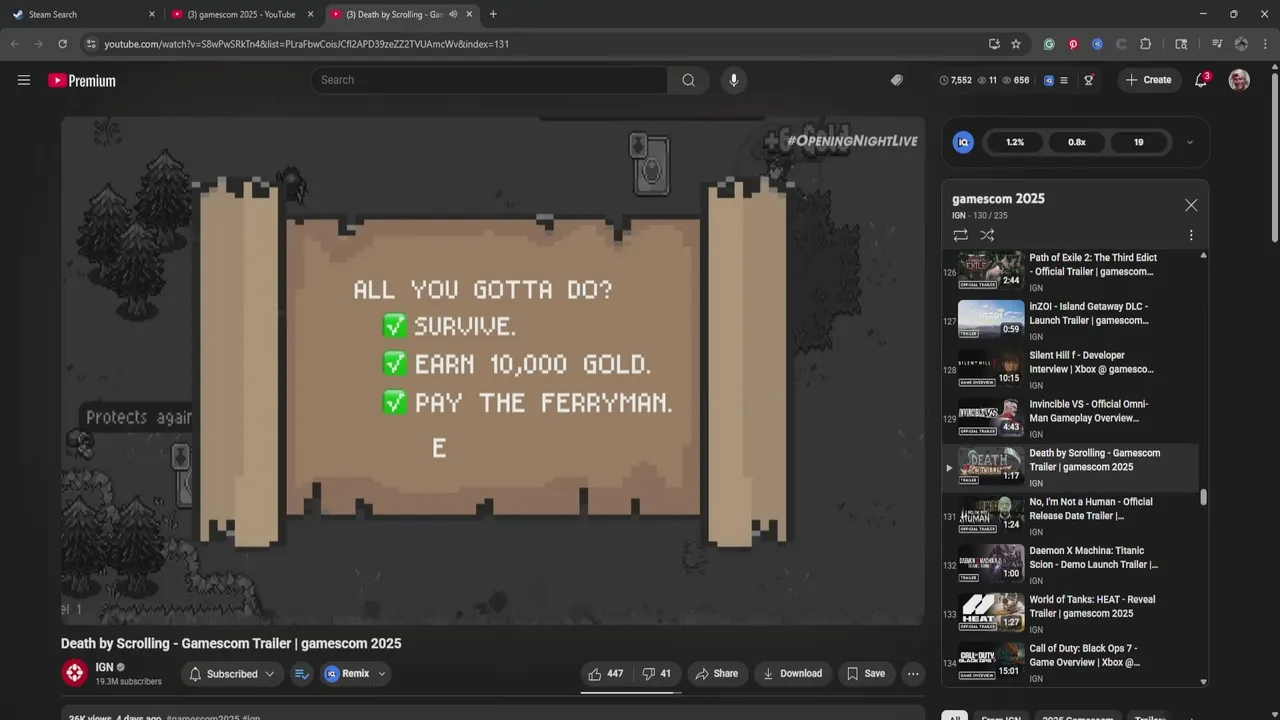
Task: Click the 0.8x vidIQ stat pill
Action: (x=1077, y=142)
